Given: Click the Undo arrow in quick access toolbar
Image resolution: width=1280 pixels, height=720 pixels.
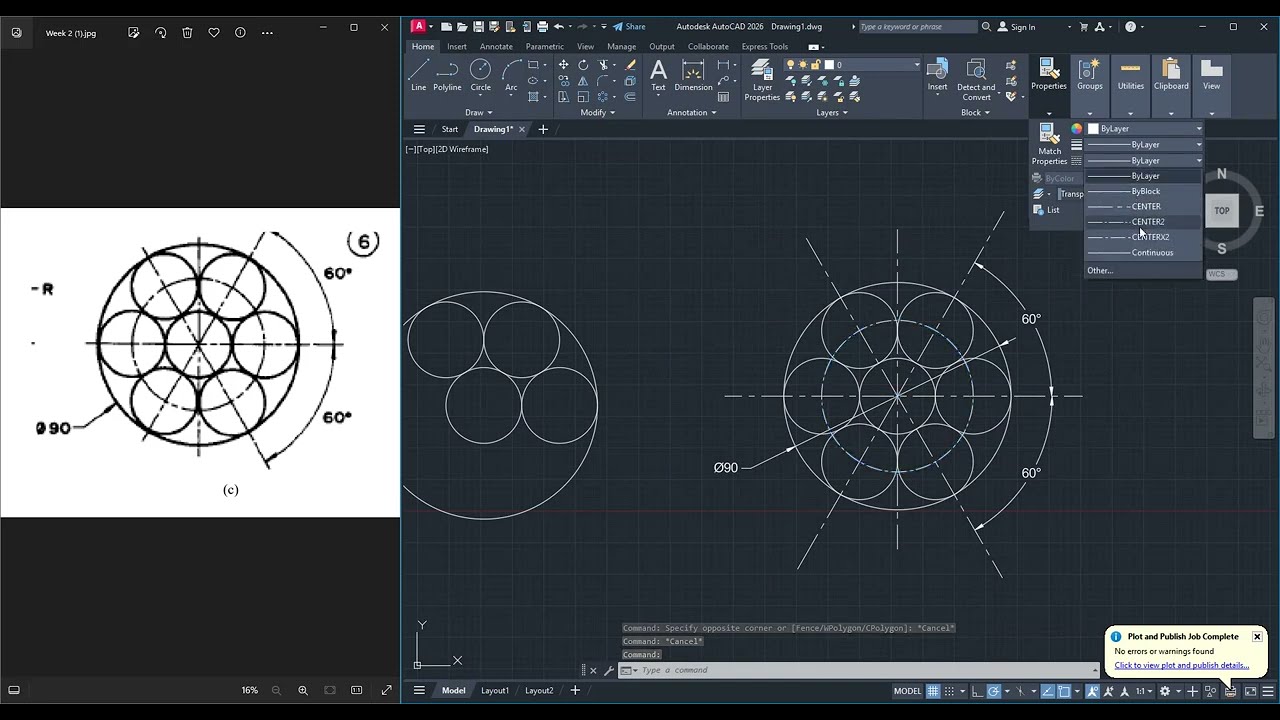Looking at the screenshot, I should [559, 27].
